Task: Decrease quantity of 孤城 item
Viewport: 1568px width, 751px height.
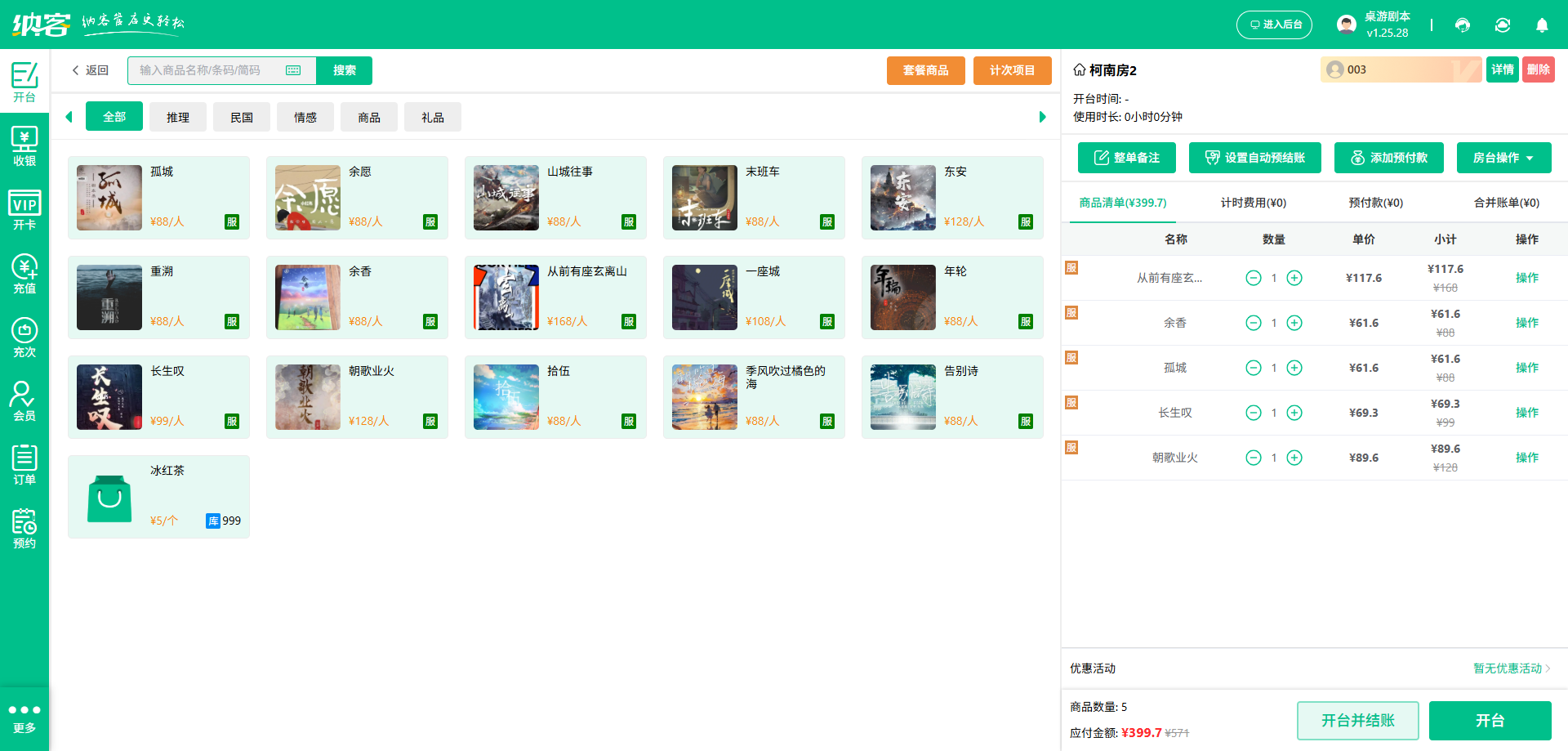Action: point(1254,368)
